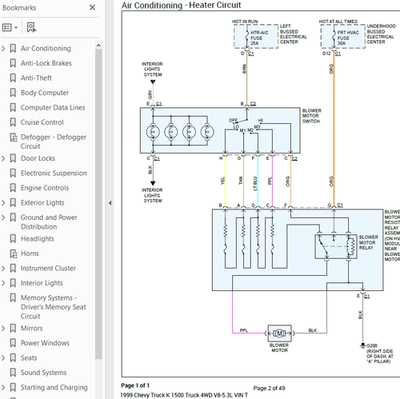The height and width of the screenshot is (399, 400).
Task: Expand Ground and Power Distribution bookmark
Action: click(3, 218)
